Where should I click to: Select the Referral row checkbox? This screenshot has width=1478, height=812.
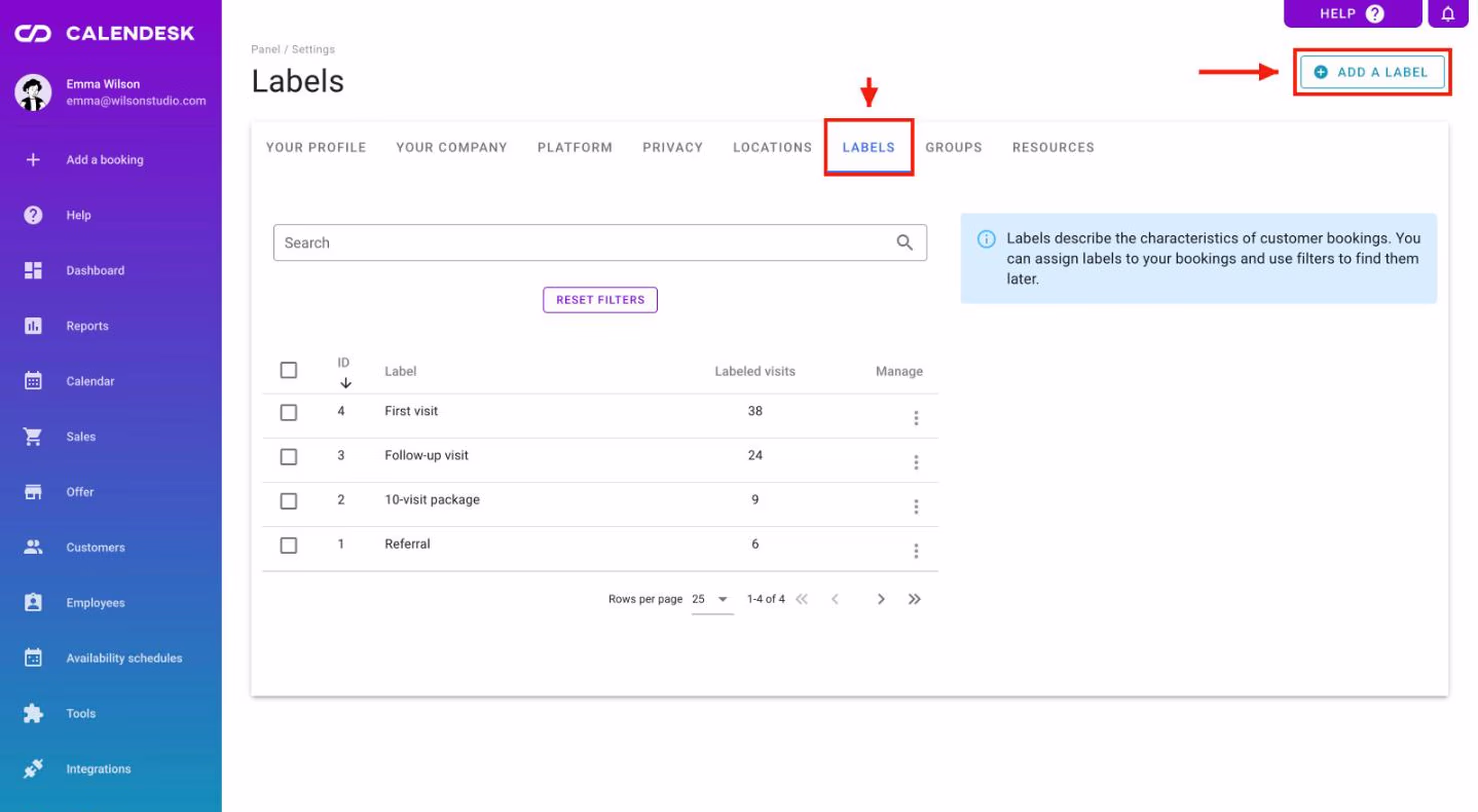[289, 545]
